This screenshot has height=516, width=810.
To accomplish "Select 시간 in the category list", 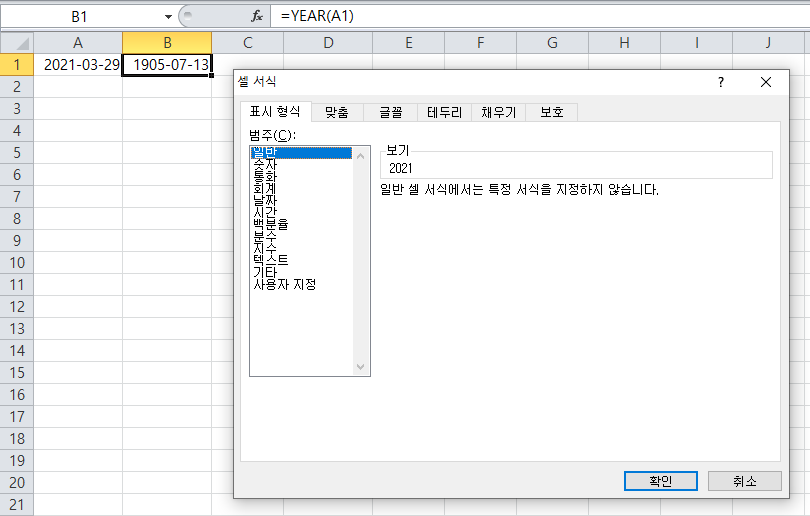I will 301,212.
